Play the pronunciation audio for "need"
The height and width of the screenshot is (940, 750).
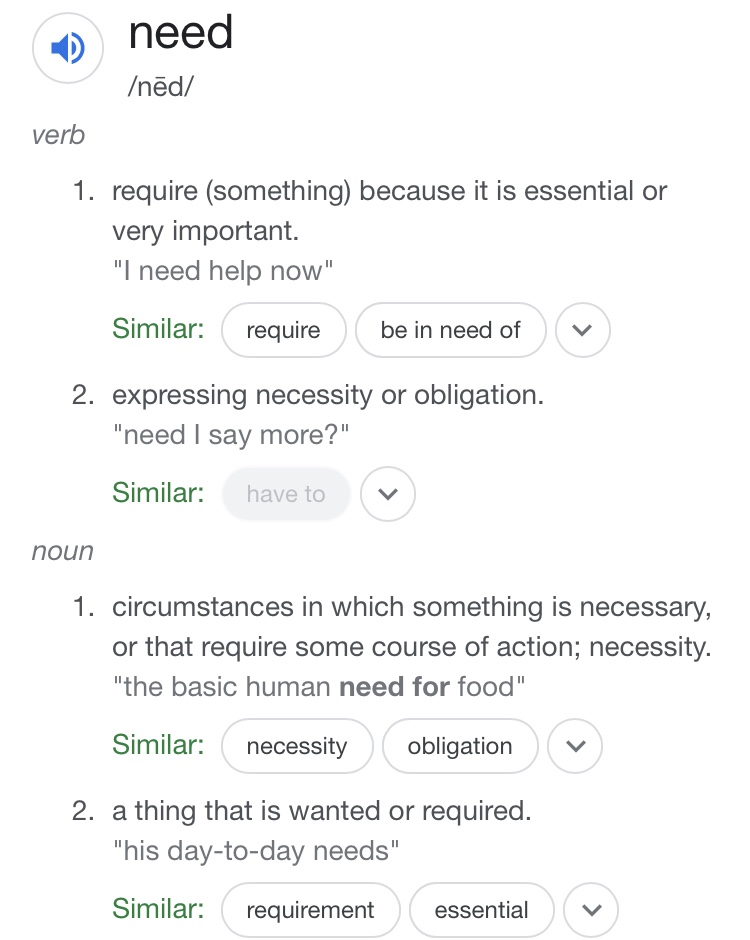pyautogui.click(x=68, y=48)
